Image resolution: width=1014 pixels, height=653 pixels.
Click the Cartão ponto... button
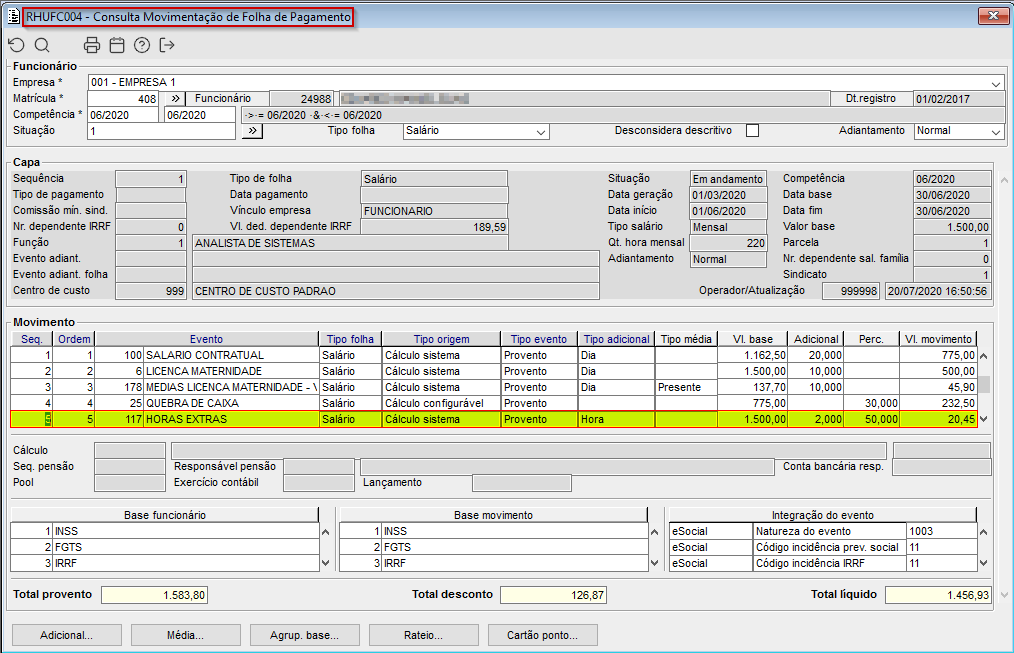543,635
